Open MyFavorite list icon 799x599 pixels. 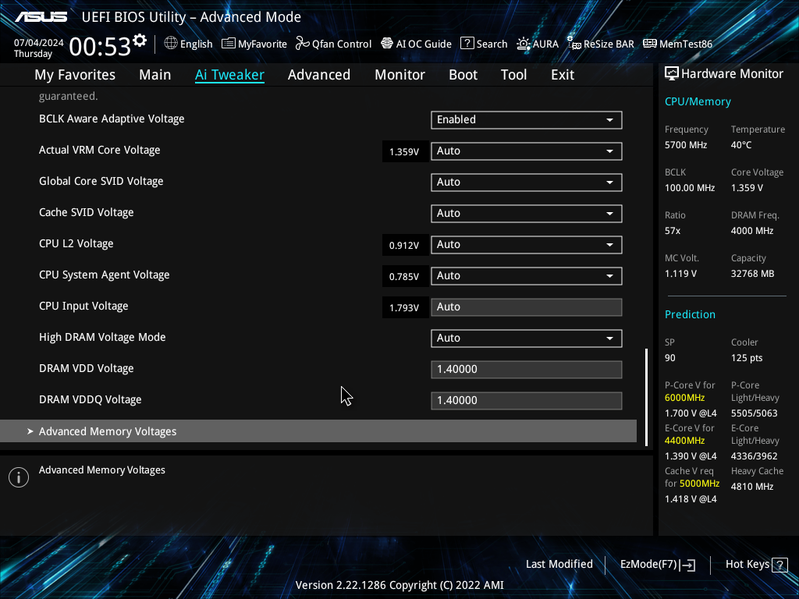click(x=228, y=43)
